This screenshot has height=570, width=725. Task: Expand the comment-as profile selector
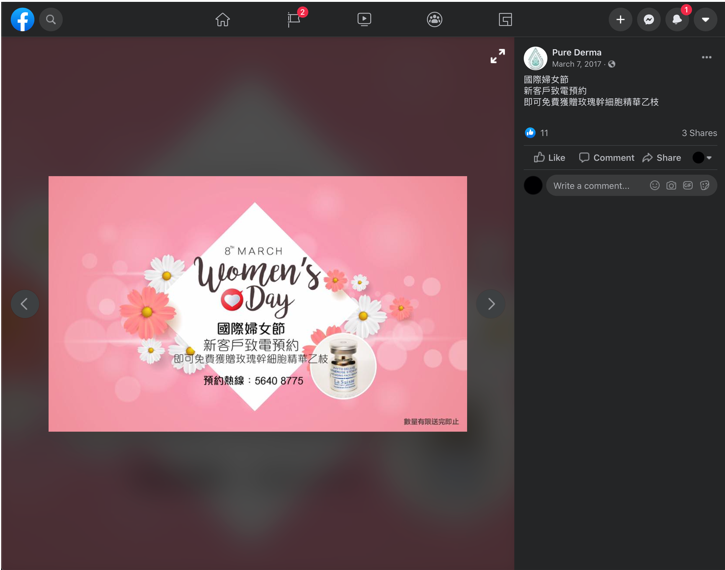(702, 158)
